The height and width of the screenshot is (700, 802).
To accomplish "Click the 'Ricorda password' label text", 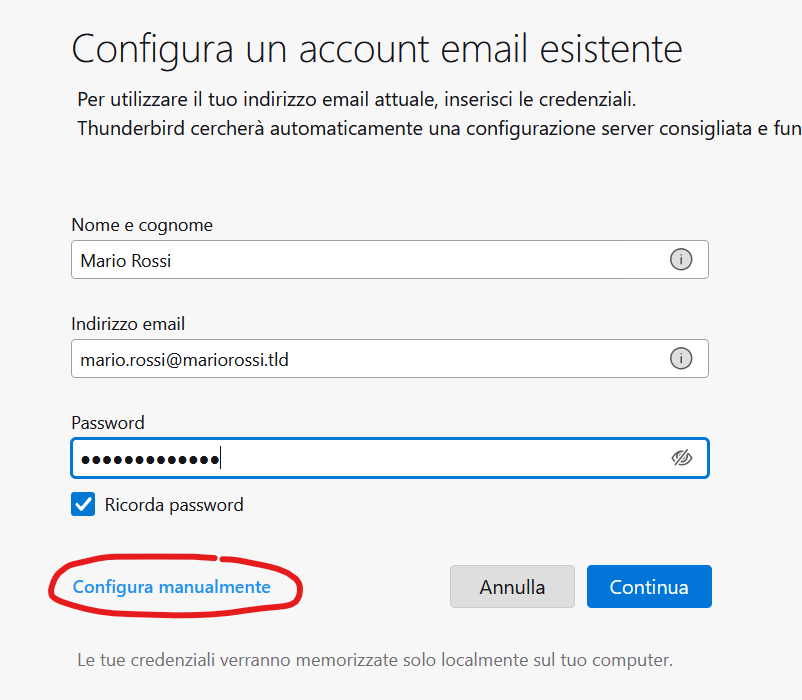I will (174, 505).
